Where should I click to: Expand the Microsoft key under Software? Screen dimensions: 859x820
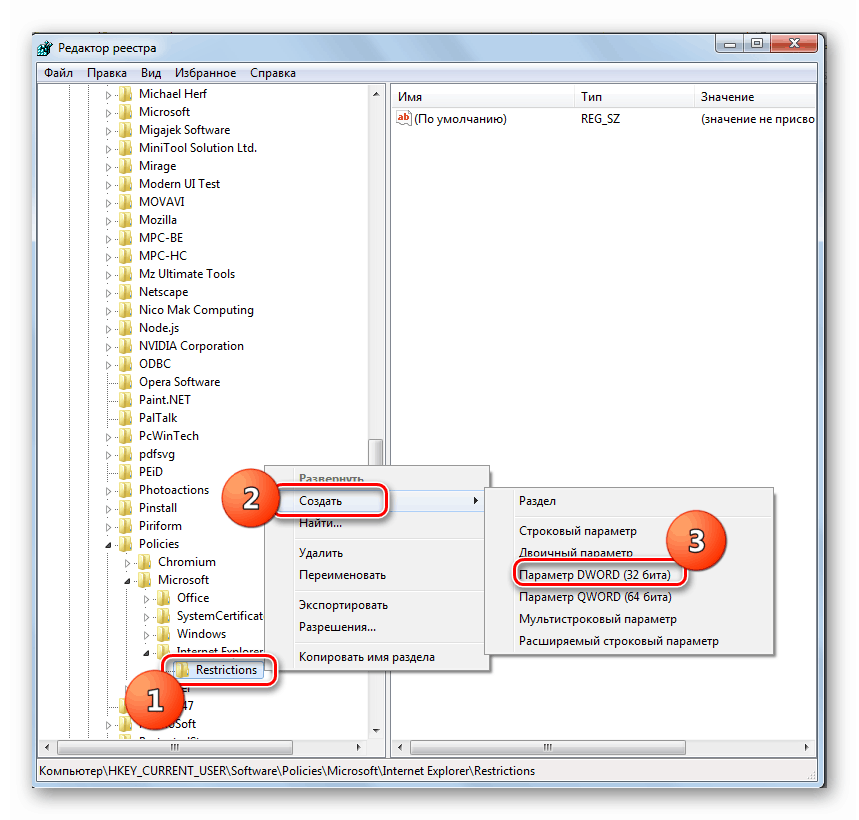click(x=108, y=113)
